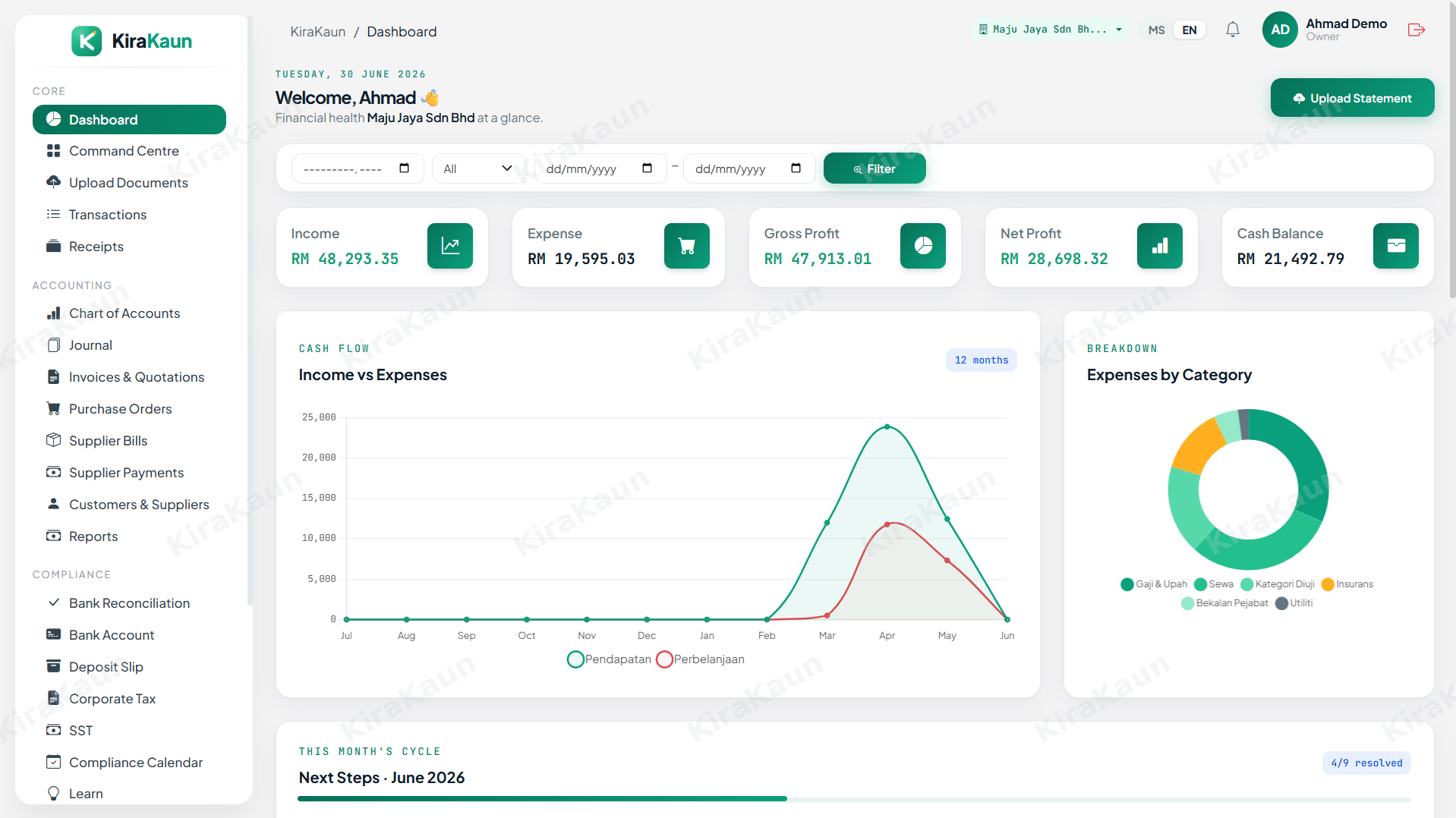The image size is (1456, 818).
Task: Toggle the Pendapatan series in chart legend
Action: [610, 659]
